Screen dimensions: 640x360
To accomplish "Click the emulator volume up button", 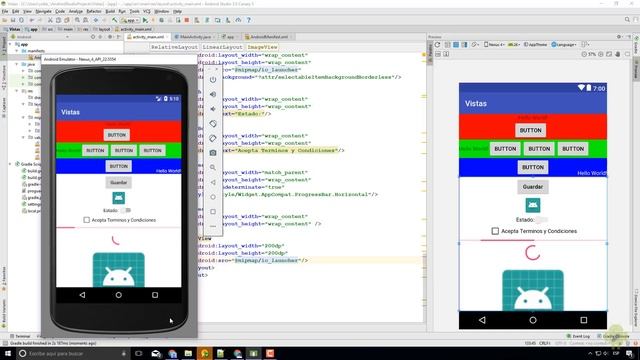I will [x=213, y=94].
